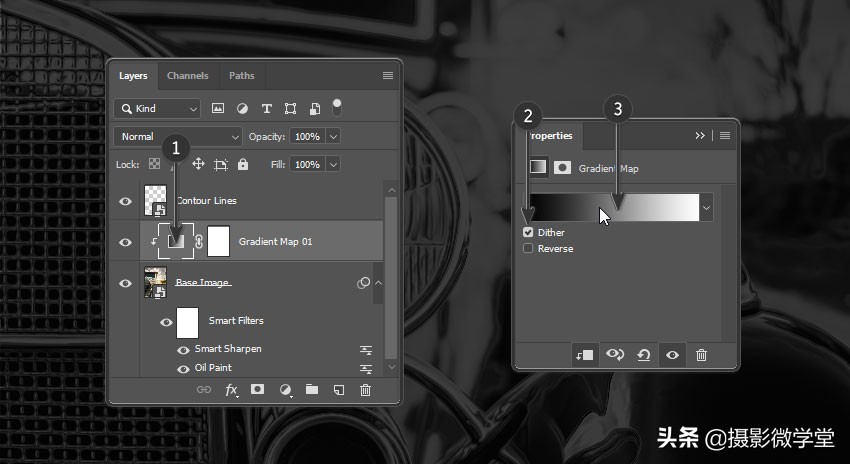850x464 pixels.
Task: Click the gradient bar to edit gradient
Action: [614, 207]
